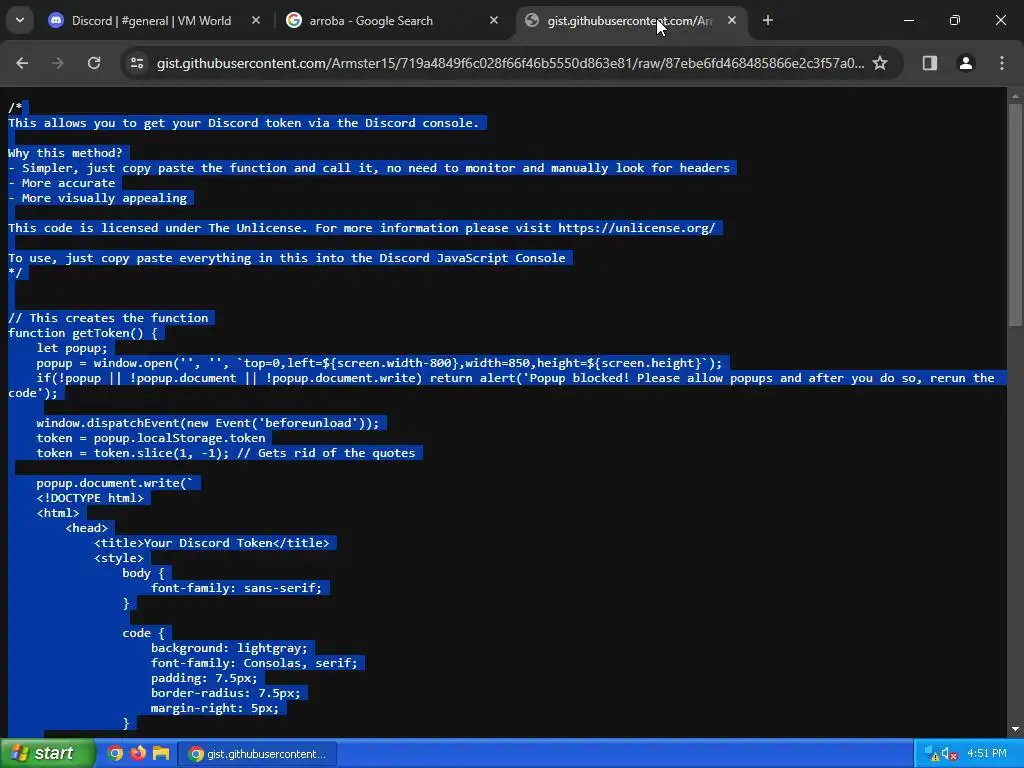
Task: Toggle the Chrome side panel
Action: [x=930, y=63]
